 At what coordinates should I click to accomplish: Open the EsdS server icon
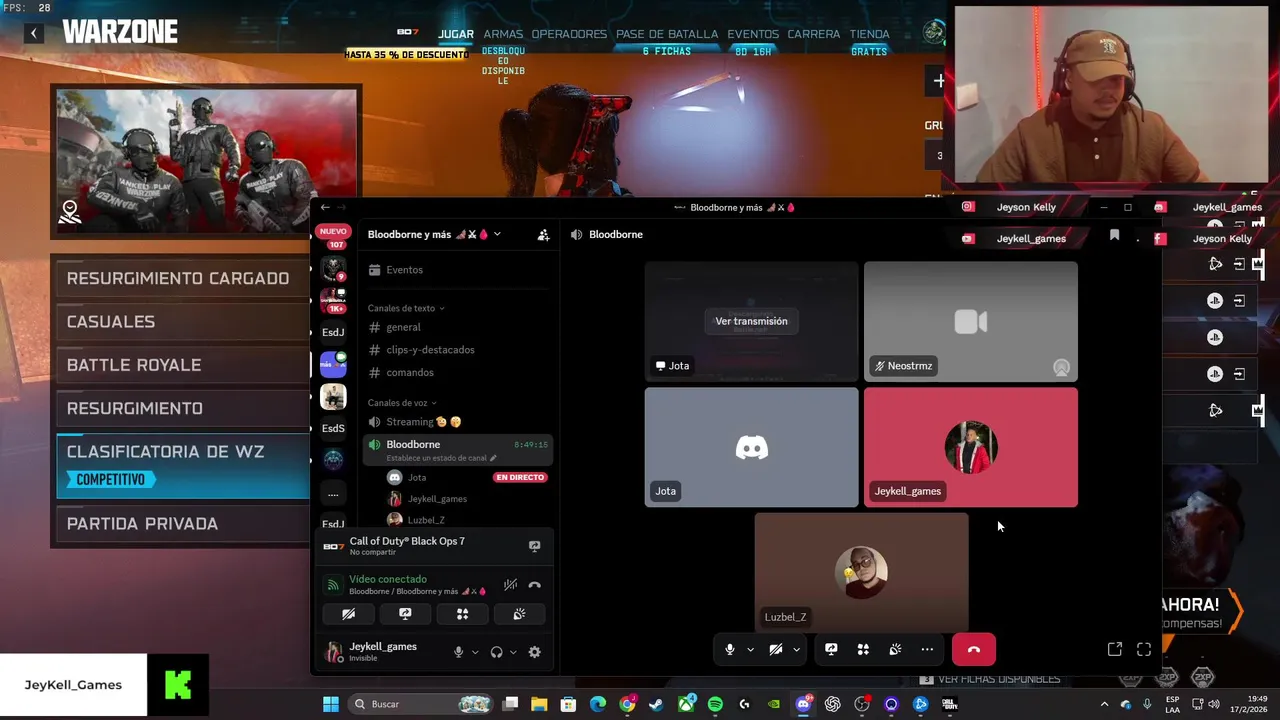[333, 428]
